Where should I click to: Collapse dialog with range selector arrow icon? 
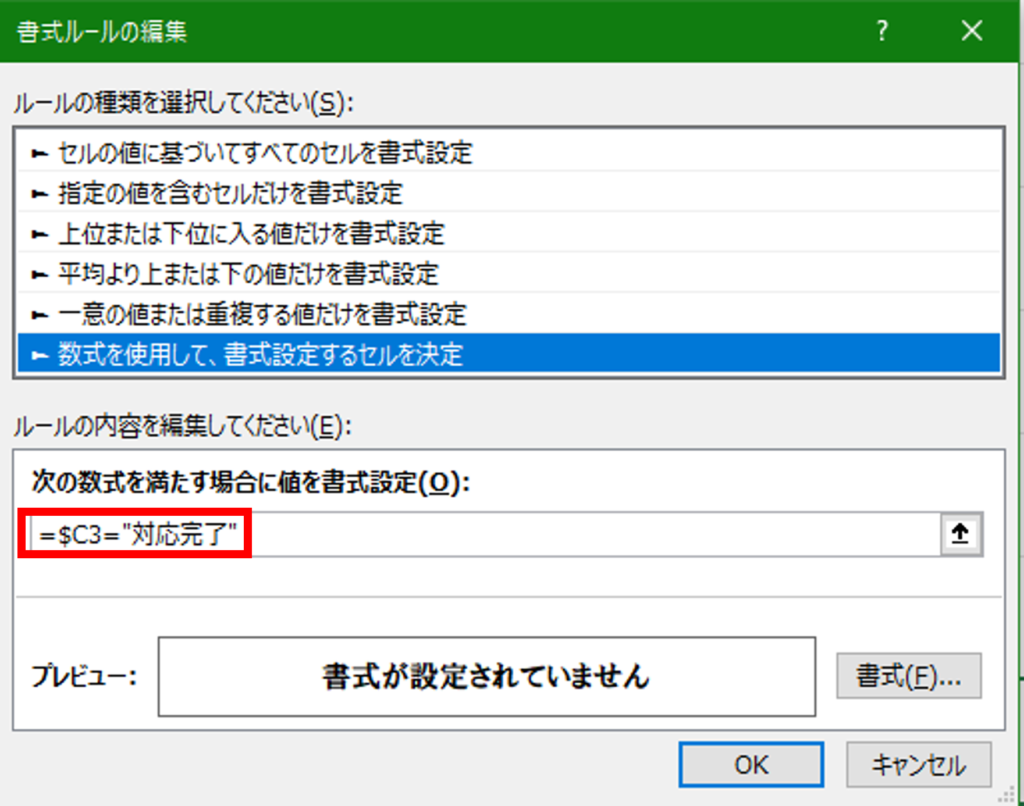click(961, 534)
